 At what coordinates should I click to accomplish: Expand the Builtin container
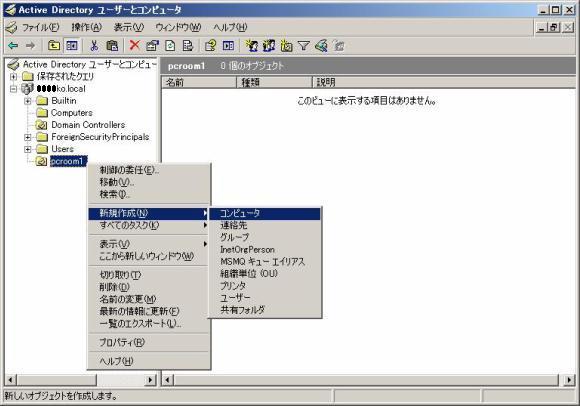[28, 101]
